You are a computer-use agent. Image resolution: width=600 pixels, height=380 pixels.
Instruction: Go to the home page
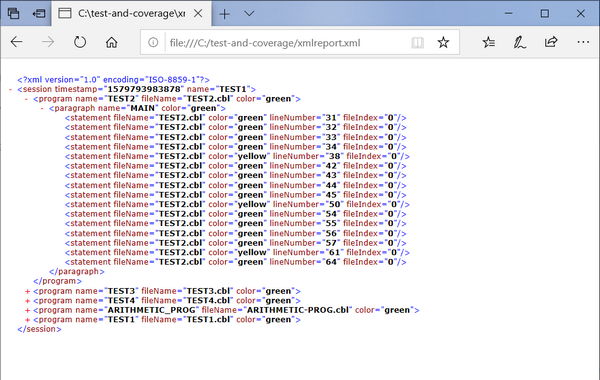tap(111, 42)
